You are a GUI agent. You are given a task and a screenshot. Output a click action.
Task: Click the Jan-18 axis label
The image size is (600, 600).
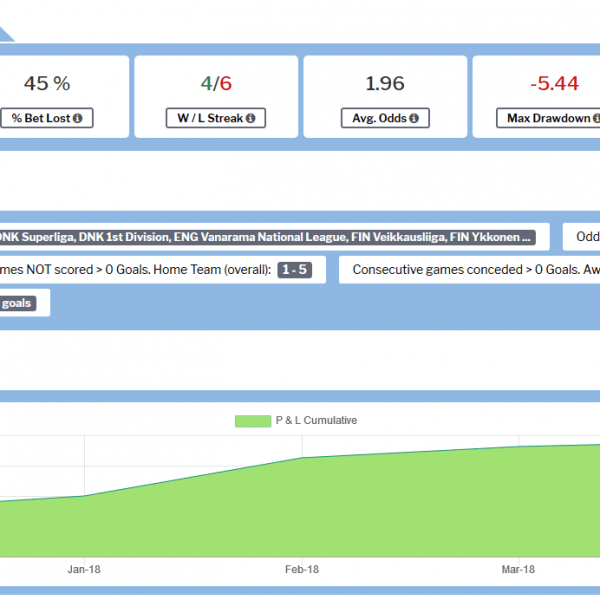coord(84,569)
